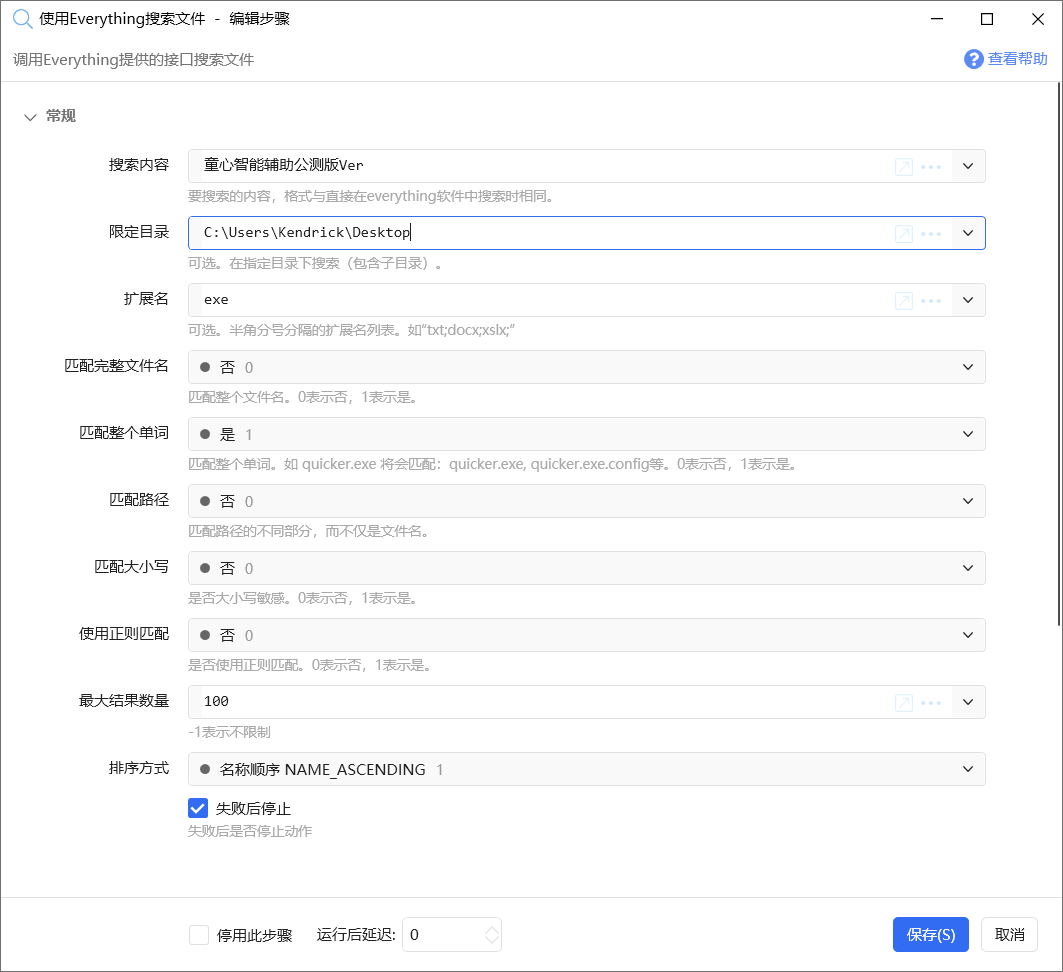This screenshot has width=1063, height=972.
Task: Click the three-dots icon in the 扩展名 field
Action: 931,301
